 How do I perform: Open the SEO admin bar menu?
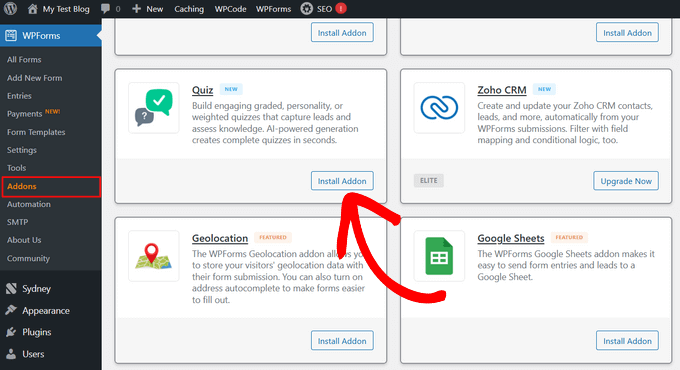(x=324, y=9)
